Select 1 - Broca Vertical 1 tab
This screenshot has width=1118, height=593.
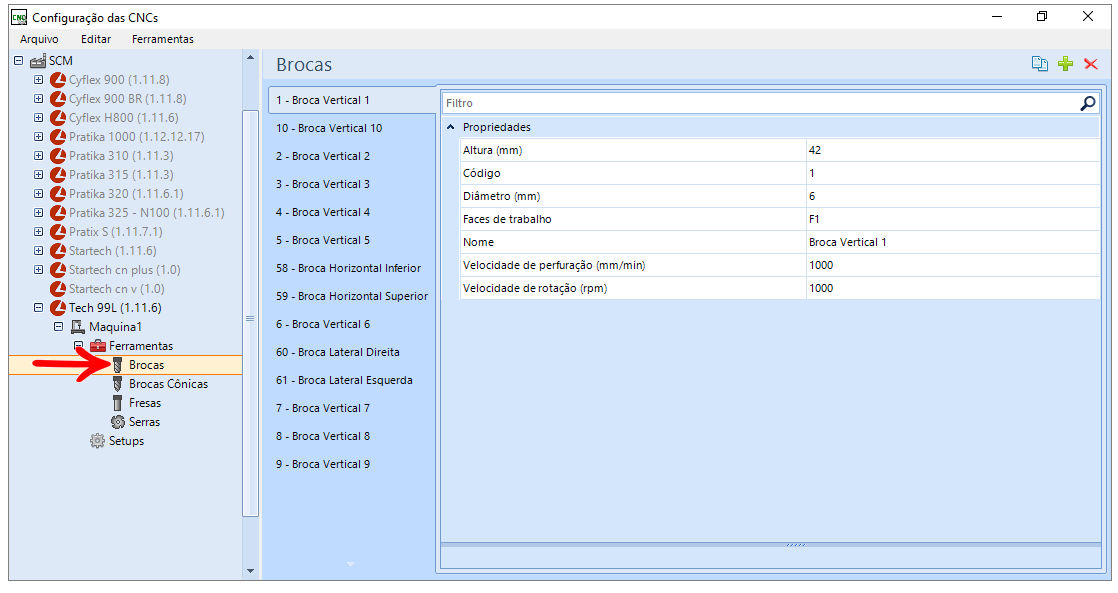pyautogui.click(x=352, y=100)
